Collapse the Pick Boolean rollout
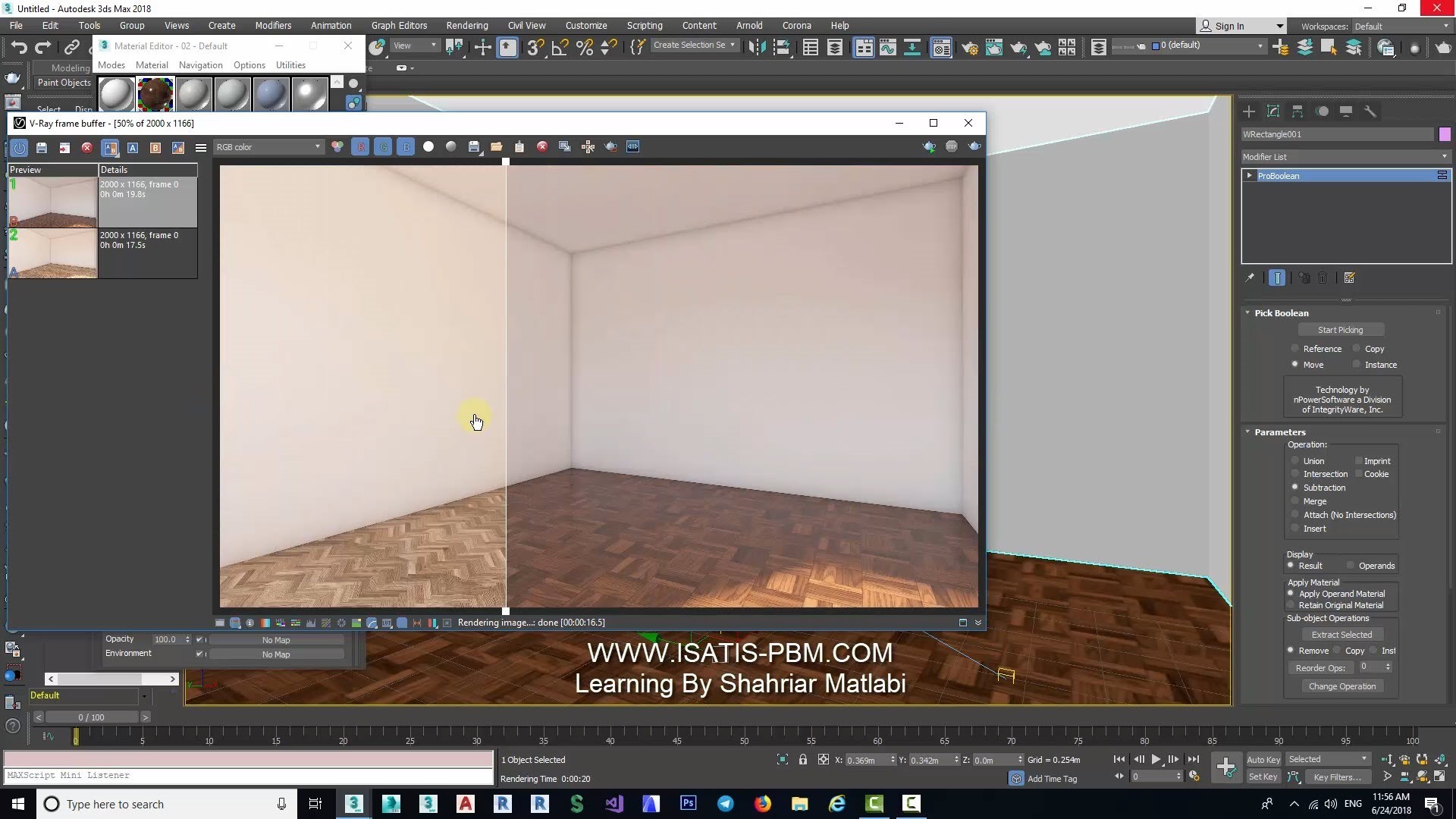1456x819 pixels. pos(1247,312)
